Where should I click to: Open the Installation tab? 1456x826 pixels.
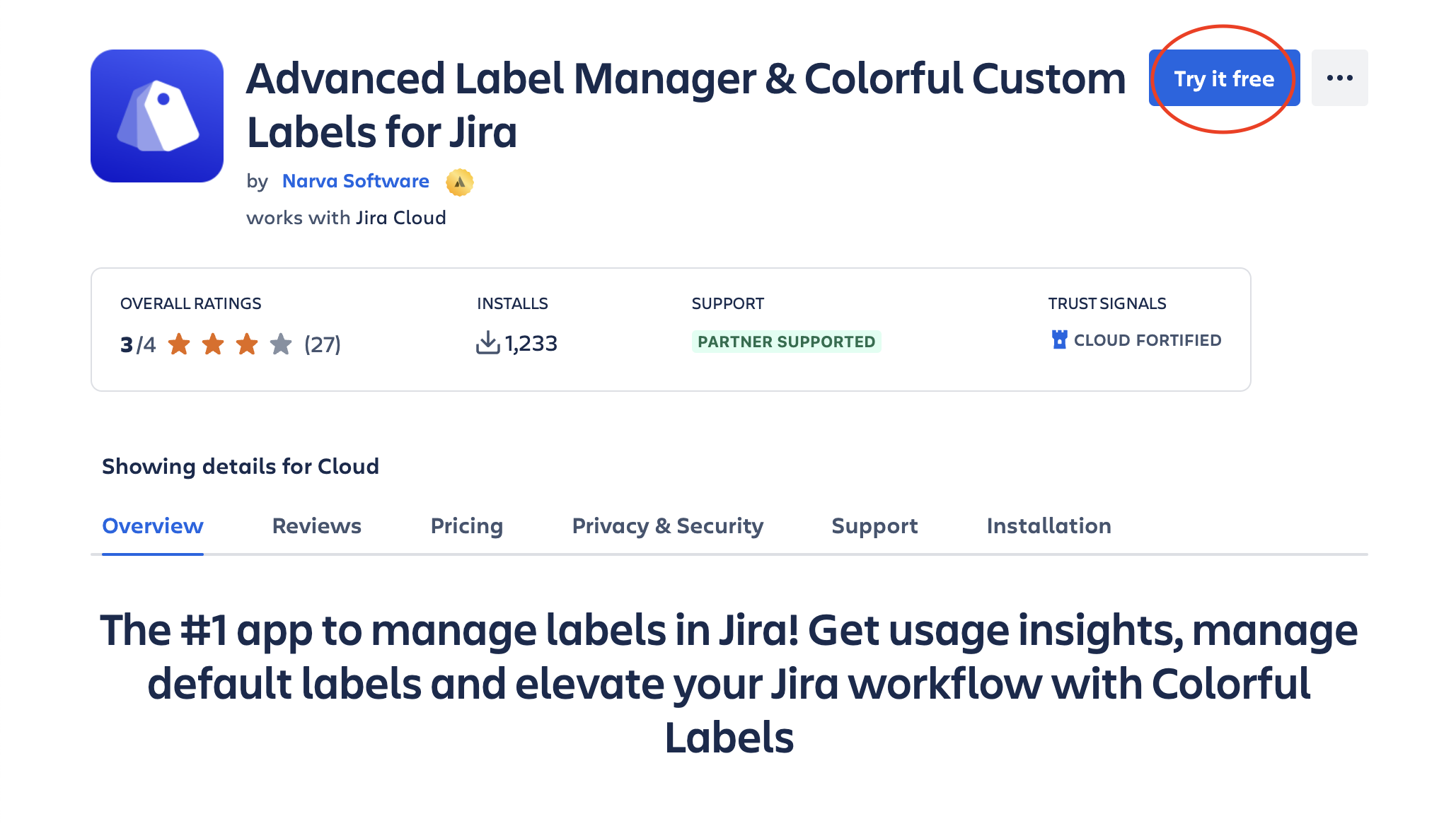1048,526
